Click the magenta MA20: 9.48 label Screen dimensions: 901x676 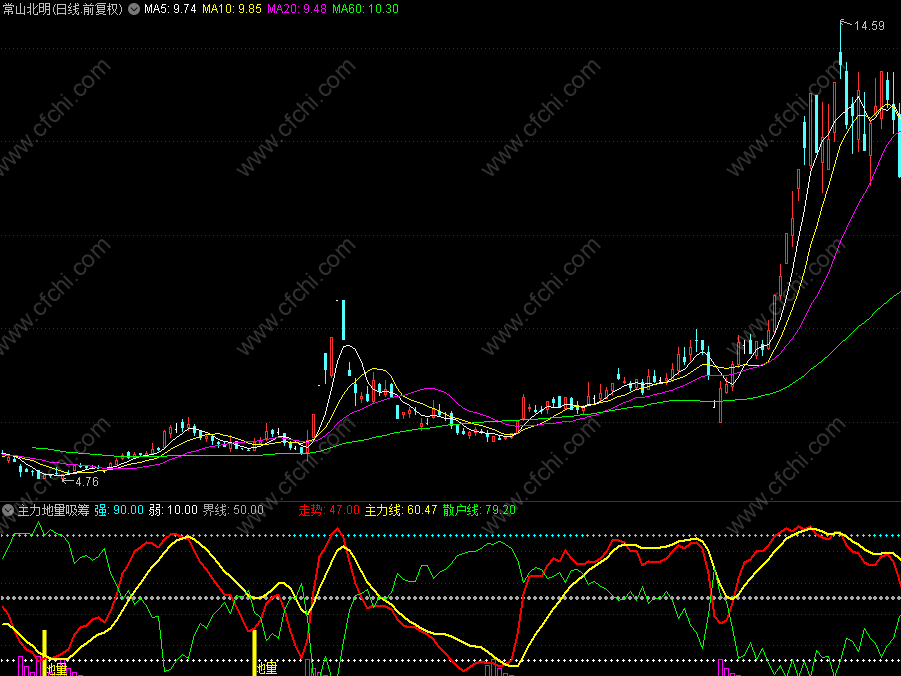pos(297,9)
